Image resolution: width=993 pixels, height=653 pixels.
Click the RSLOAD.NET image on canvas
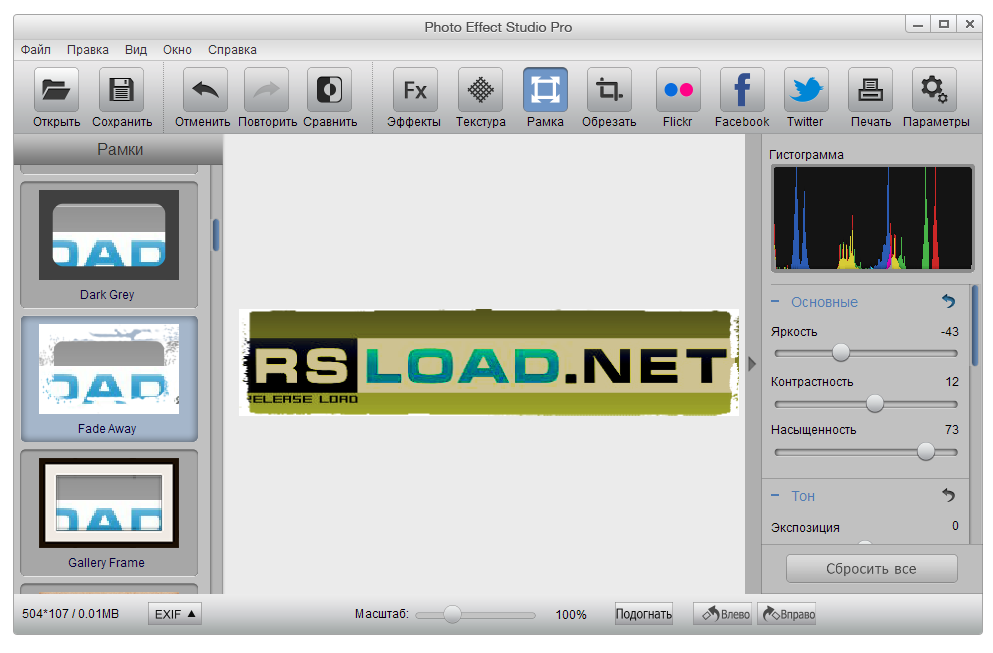coord(488,362)
